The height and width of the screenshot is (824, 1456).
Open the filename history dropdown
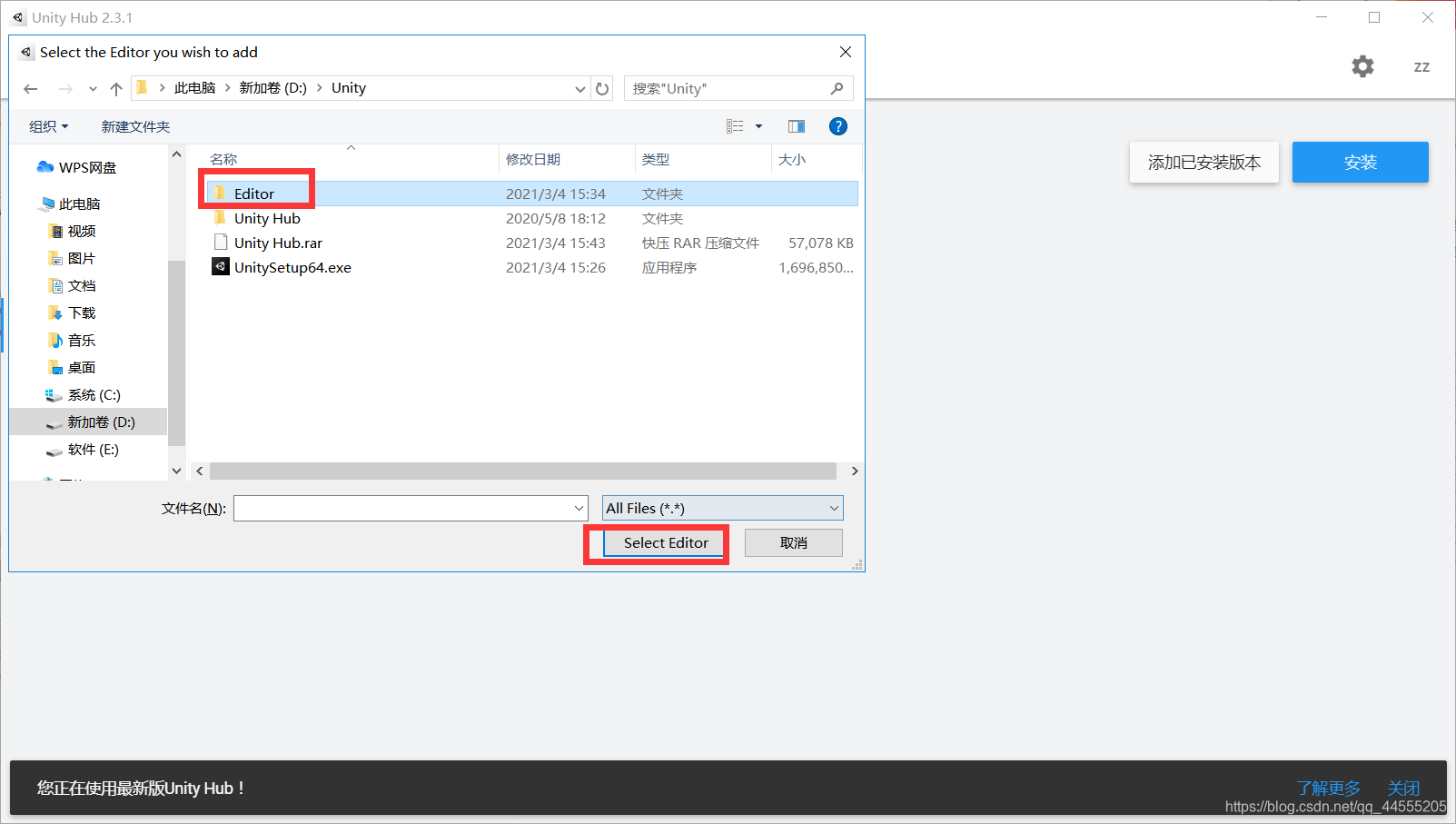pos(579,508)
